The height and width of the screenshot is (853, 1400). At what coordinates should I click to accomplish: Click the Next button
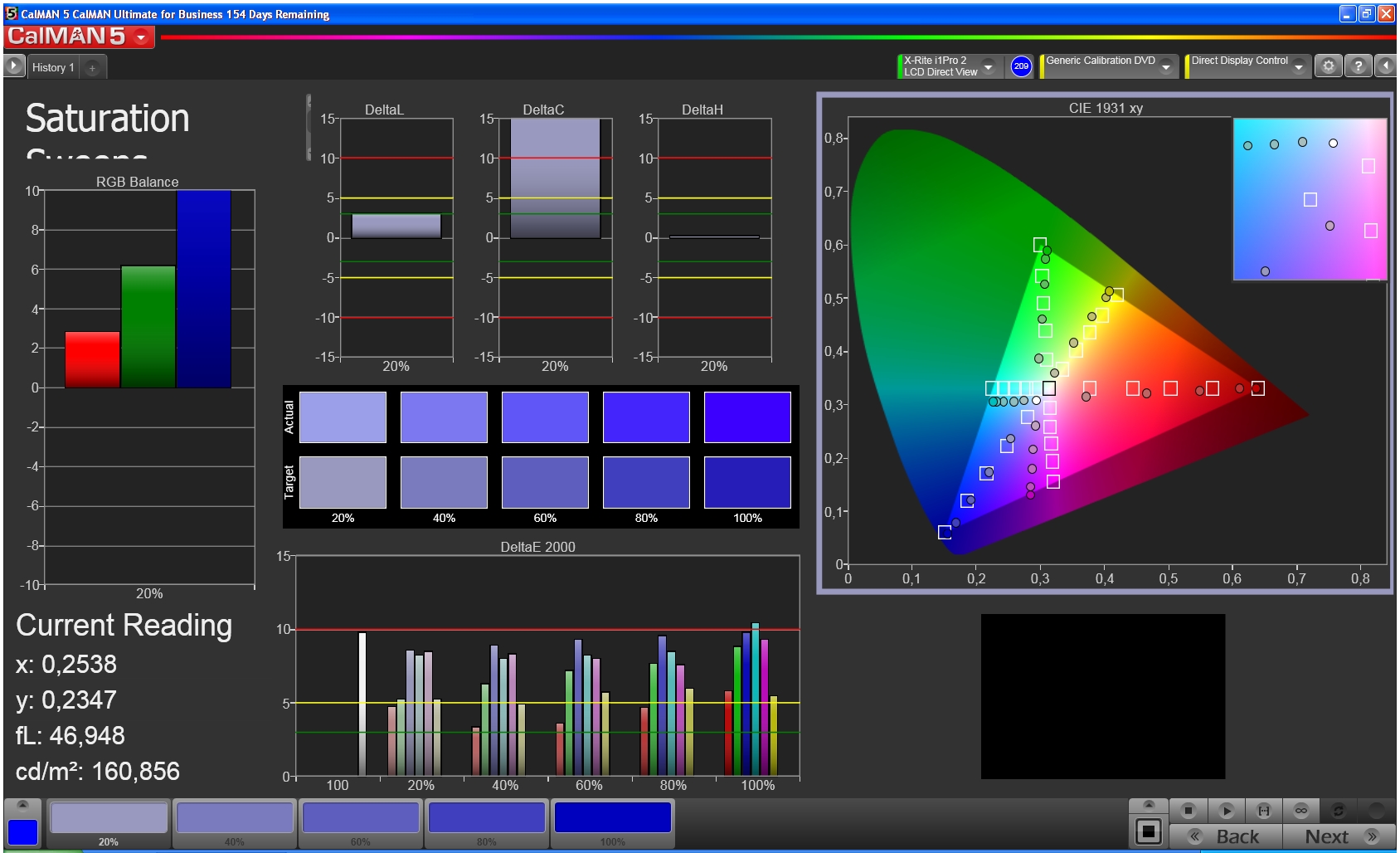[1339, 836]
